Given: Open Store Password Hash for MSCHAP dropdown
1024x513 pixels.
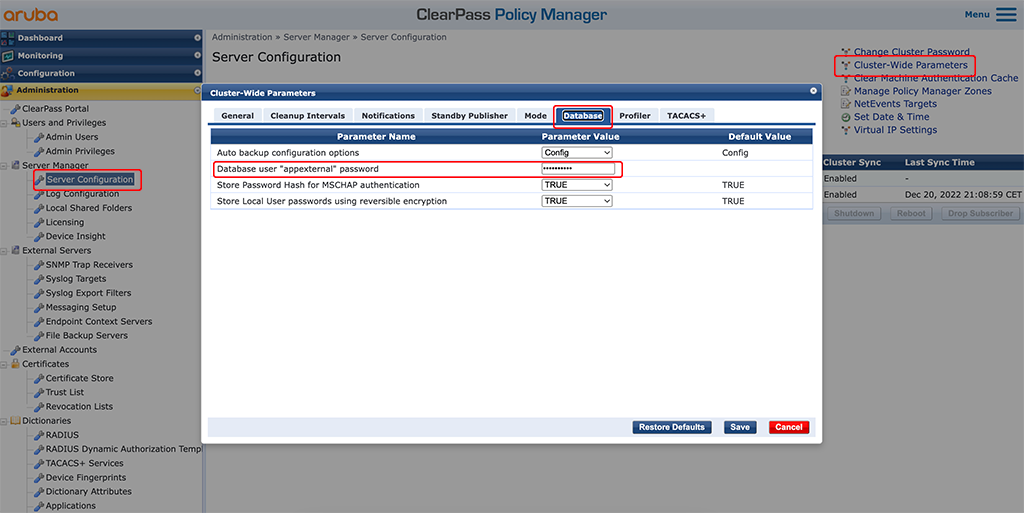Looking at the screenshot, I should pos(577,185).
